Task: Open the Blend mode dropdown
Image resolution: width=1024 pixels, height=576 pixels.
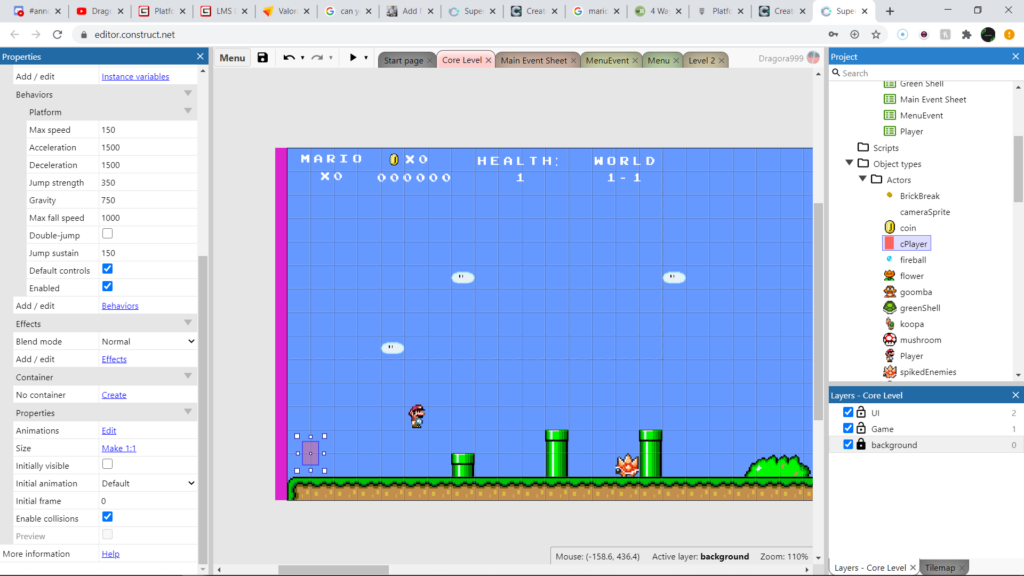Action: click(148, 342)
